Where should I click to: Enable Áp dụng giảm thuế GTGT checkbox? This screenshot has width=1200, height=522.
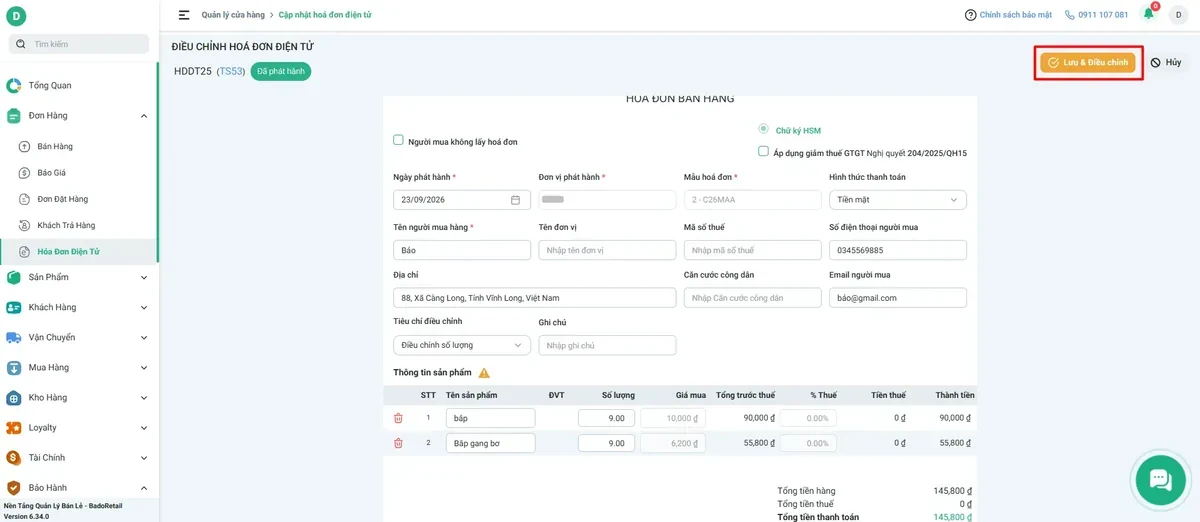coord(763,152)
